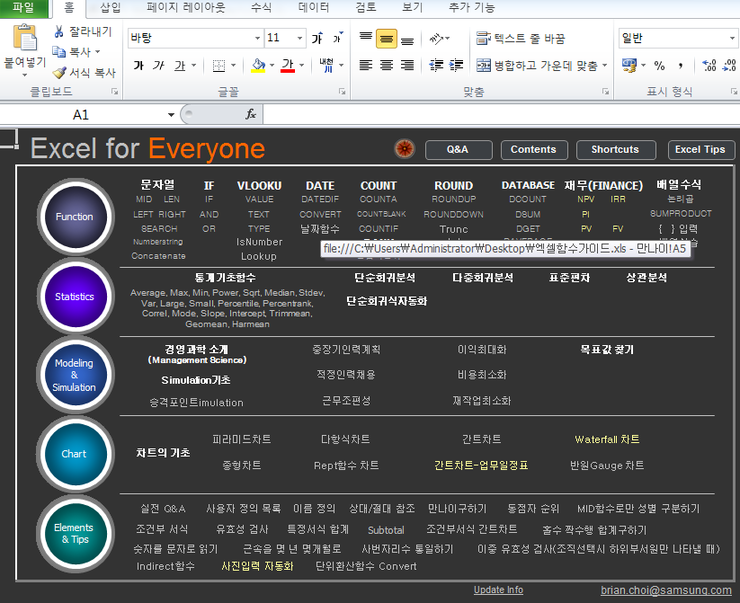Align text to bottom of cell
This screenshot has height=603, width=740.
coord(407,40)
